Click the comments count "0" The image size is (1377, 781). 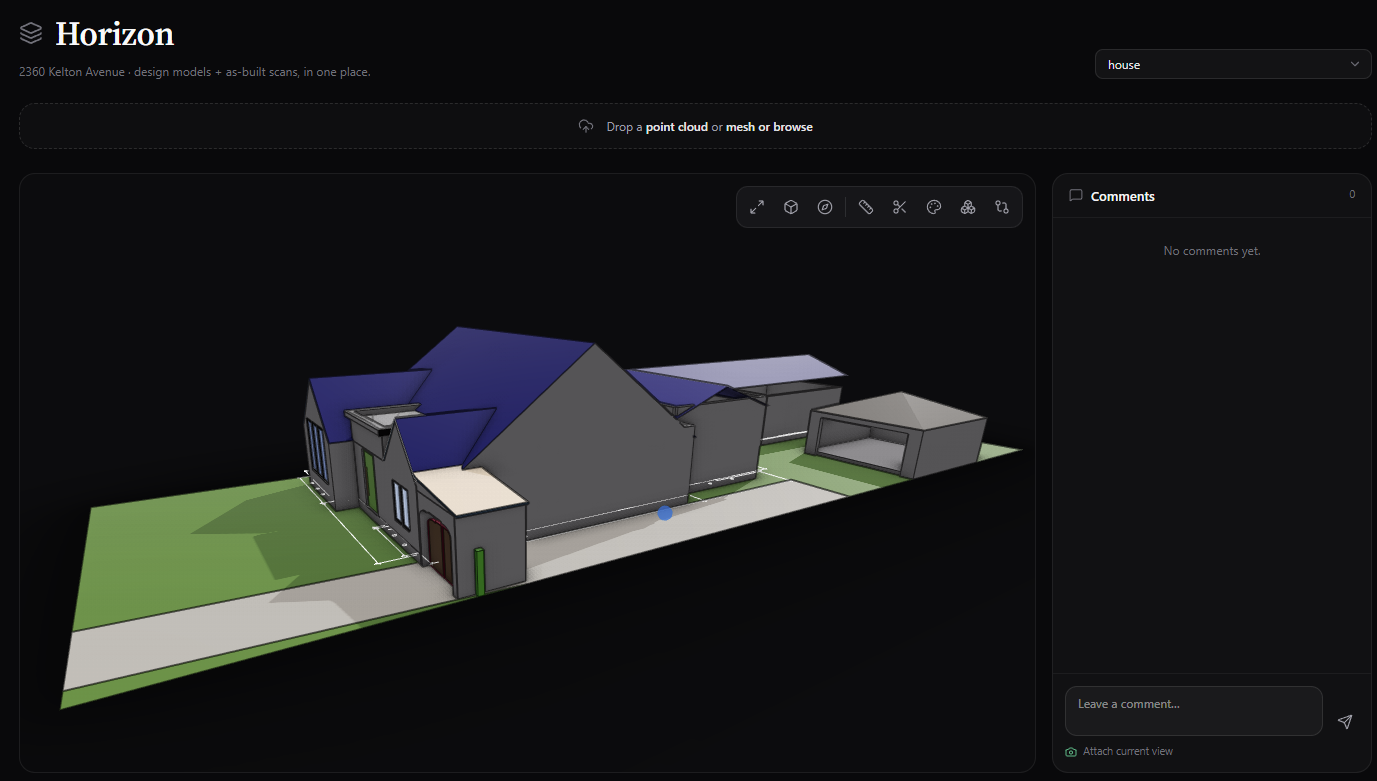click(1352, 195)
